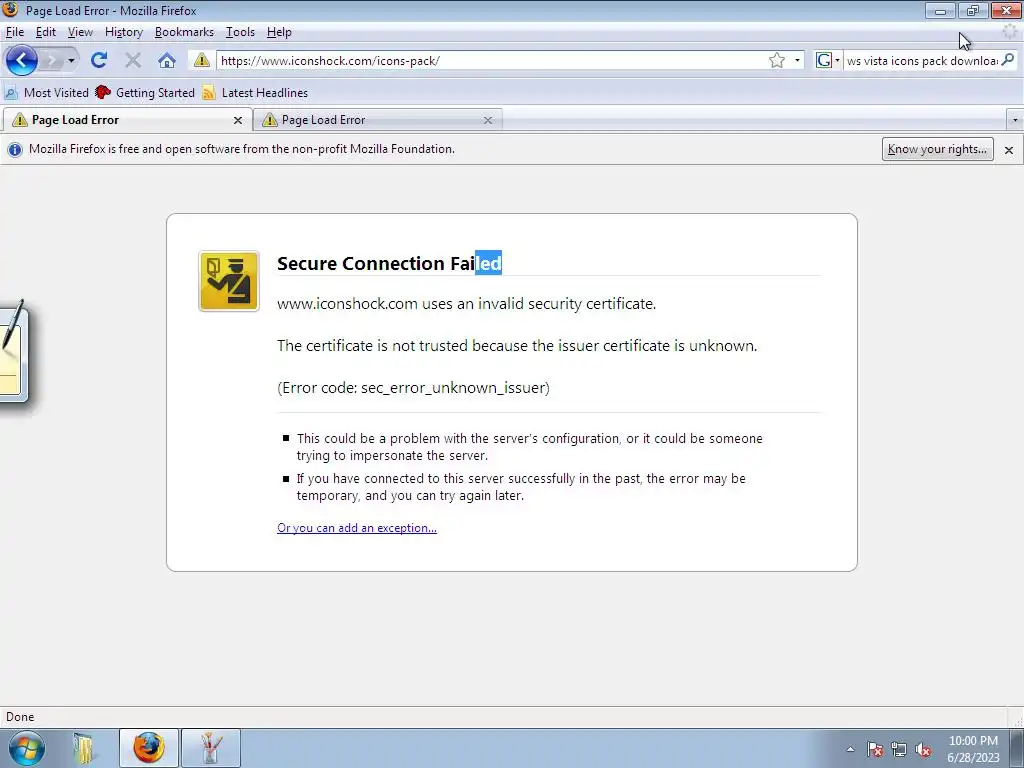
Task: Open the paint brushes taskbar application
Action: (x=210, y=748)
